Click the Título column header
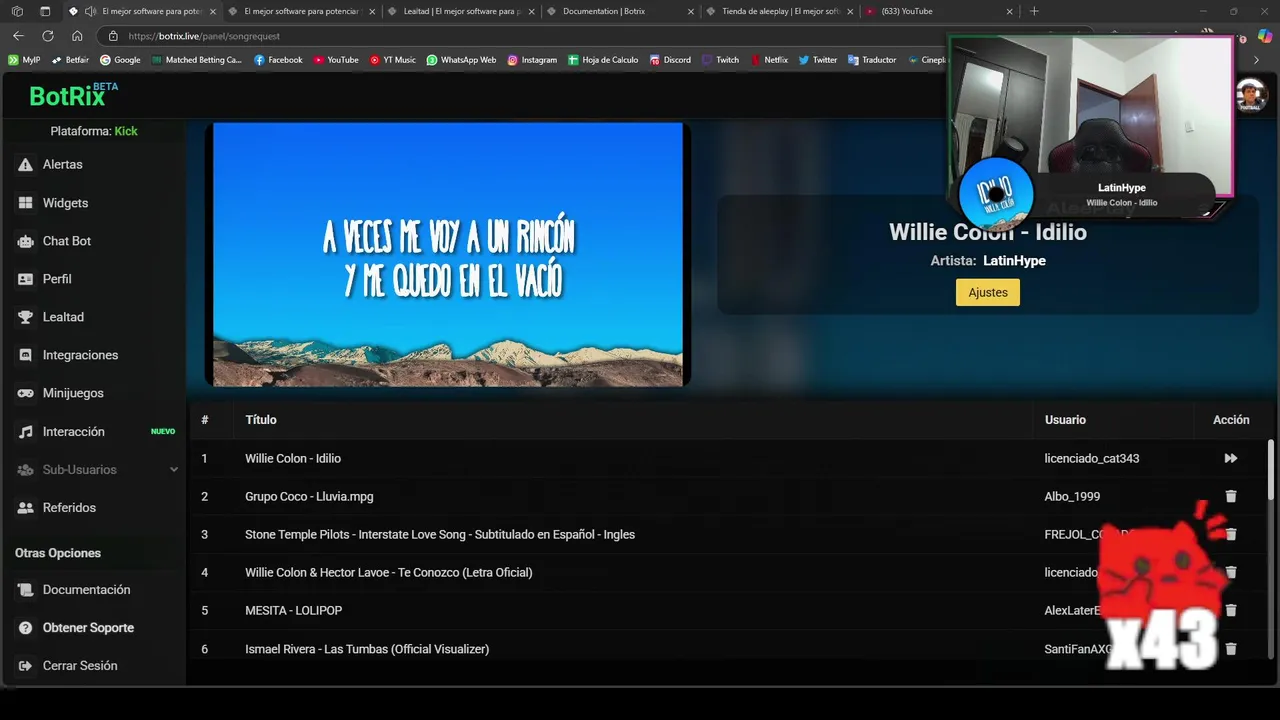1280x720 pixels. click(x=261, y=420)
